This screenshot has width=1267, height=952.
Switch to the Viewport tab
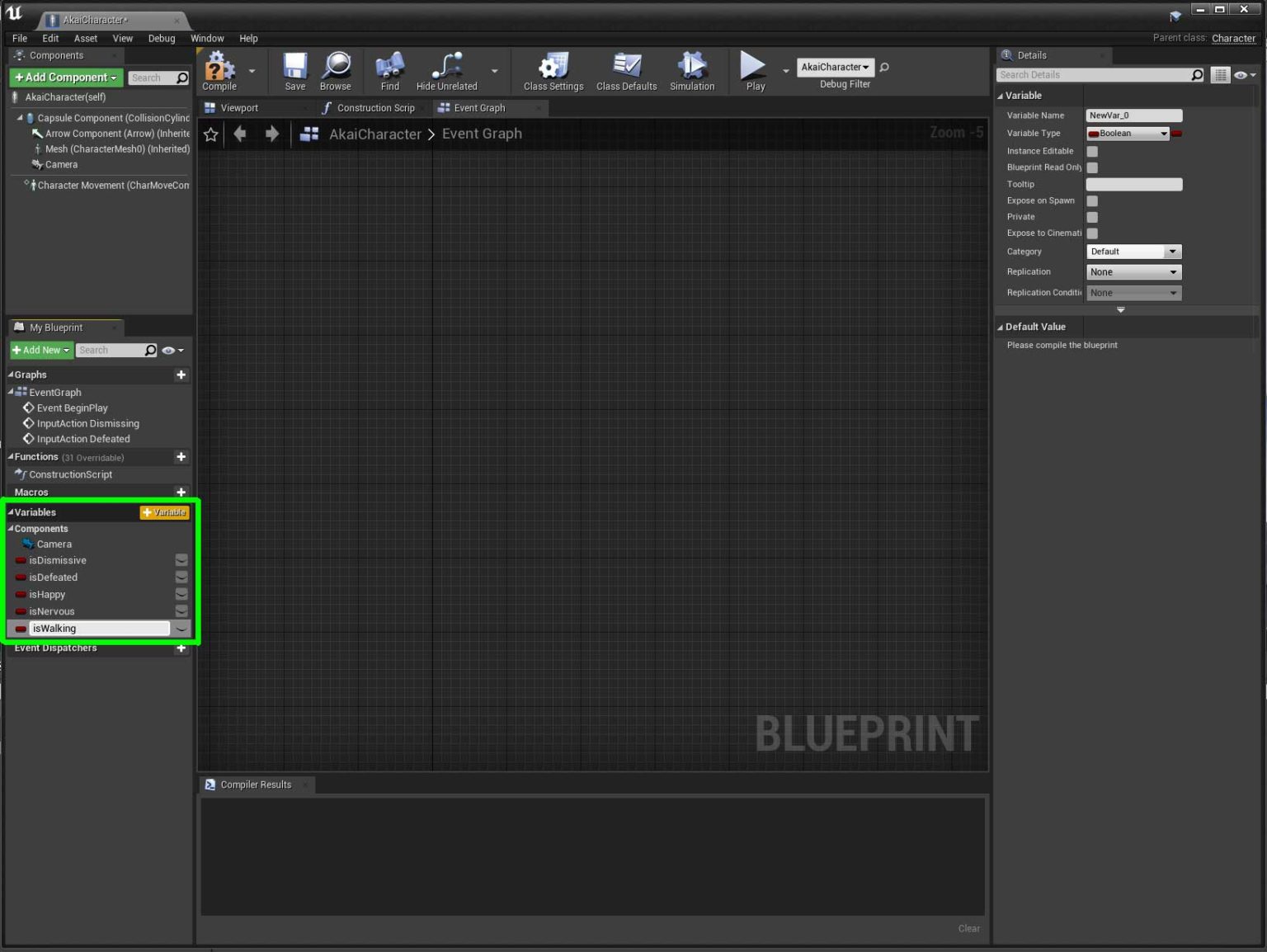pos(239,107)
